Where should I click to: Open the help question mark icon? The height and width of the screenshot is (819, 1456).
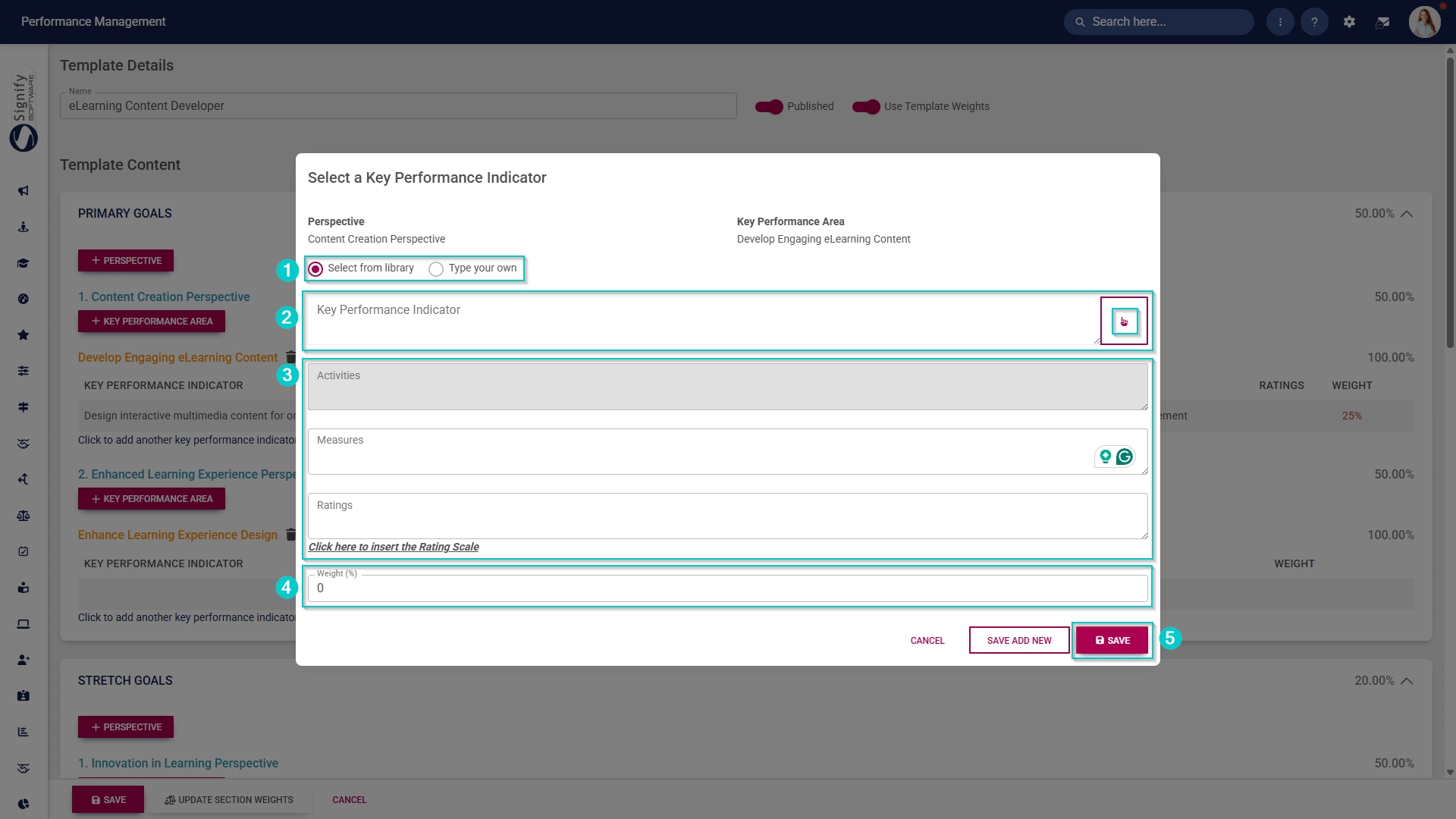[x=1314, y=22]
